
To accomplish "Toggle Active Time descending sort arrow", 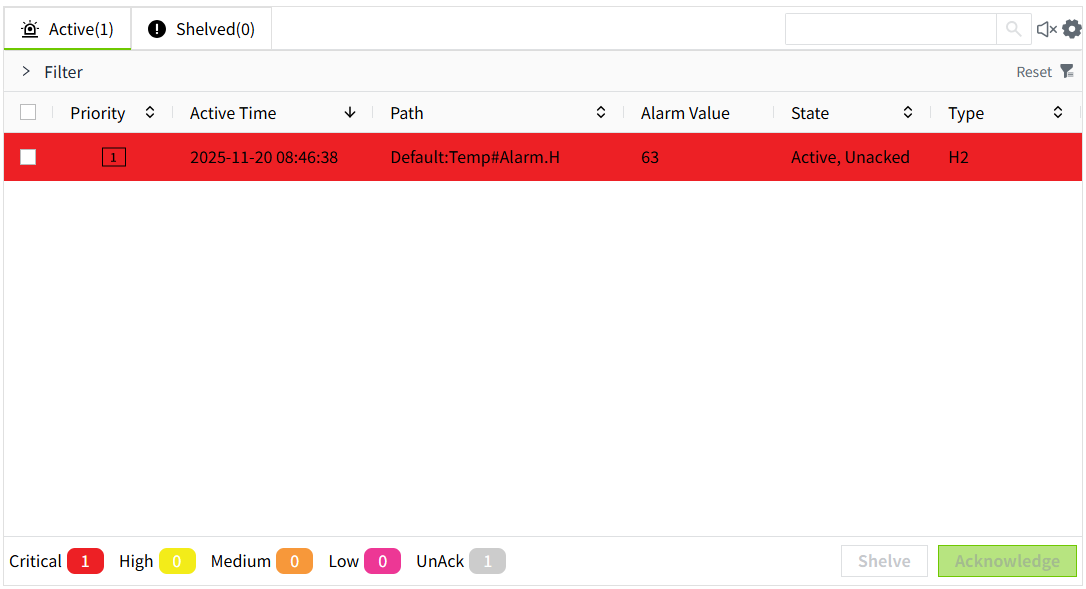I will pyautogui.click(x=350, y=113).
